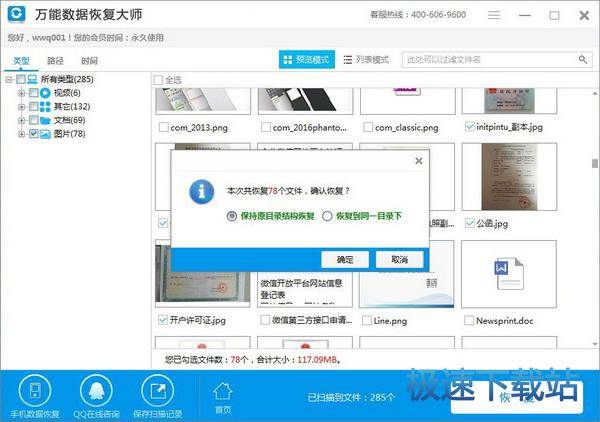This screenshot has width=600, height=422.
Task: Open the 公函.jpg thumbnail
Action: point(509,177)
